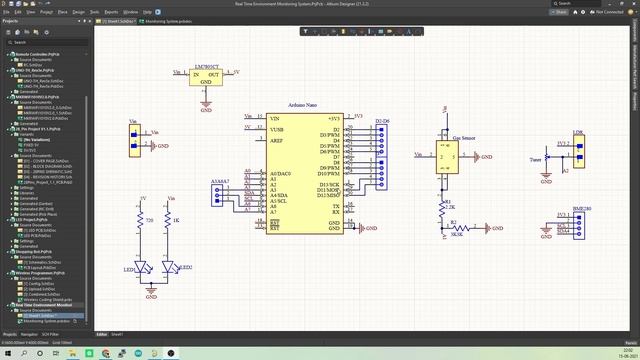Click the first icon in Projects panel toolbar
640x360 pixels.
(x=8, y=32)
